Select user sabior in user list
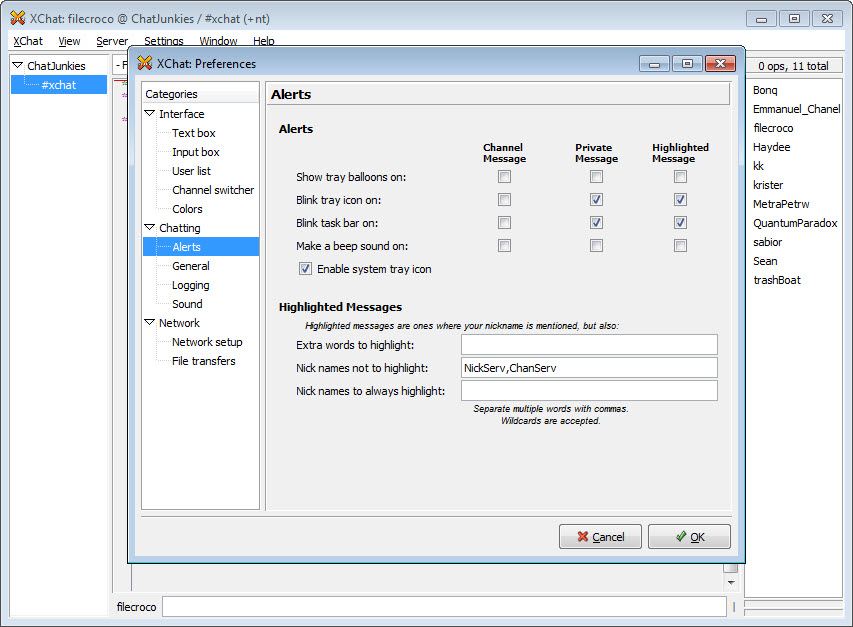853x627 pixels. [x=768, y=243]
